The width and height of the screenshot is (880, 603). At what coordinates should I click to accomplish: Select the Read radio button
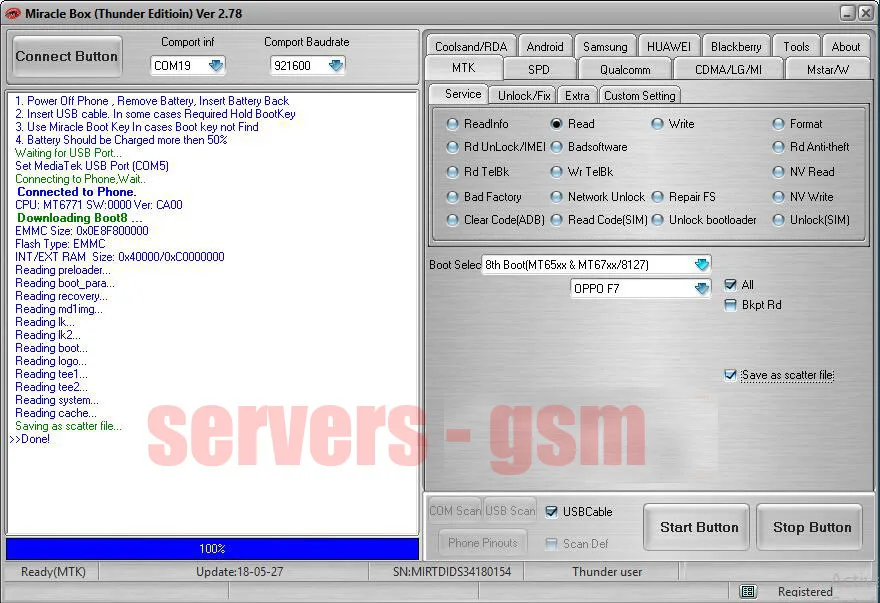[556, 124]
